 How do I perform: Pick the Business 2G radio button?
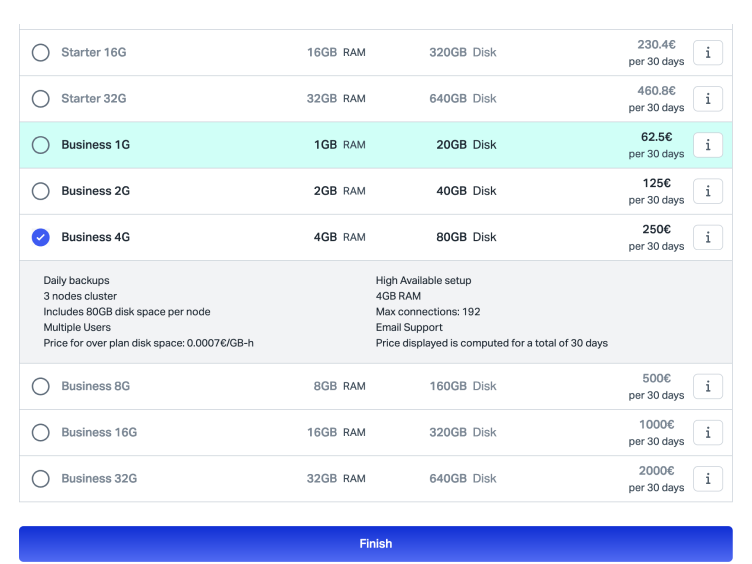point(40,191)
